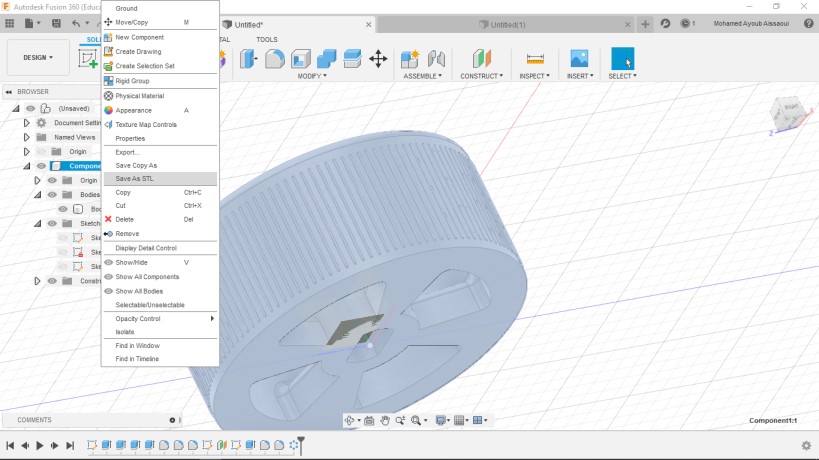Toggle visibility eye of selected Component
The width and height of the screenshot is (819, 460).
point(41,166)
